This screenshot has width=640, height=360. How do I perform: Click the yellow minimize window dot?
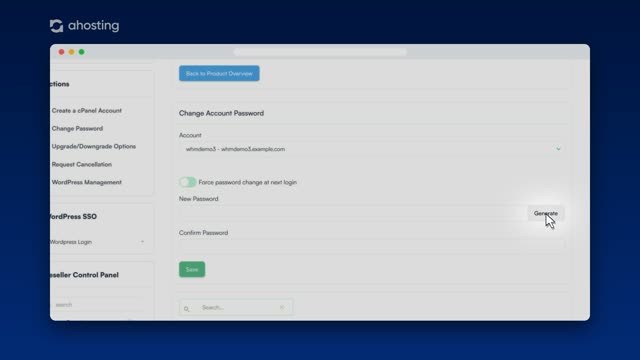pyautogui.click(x=71, y=52)
